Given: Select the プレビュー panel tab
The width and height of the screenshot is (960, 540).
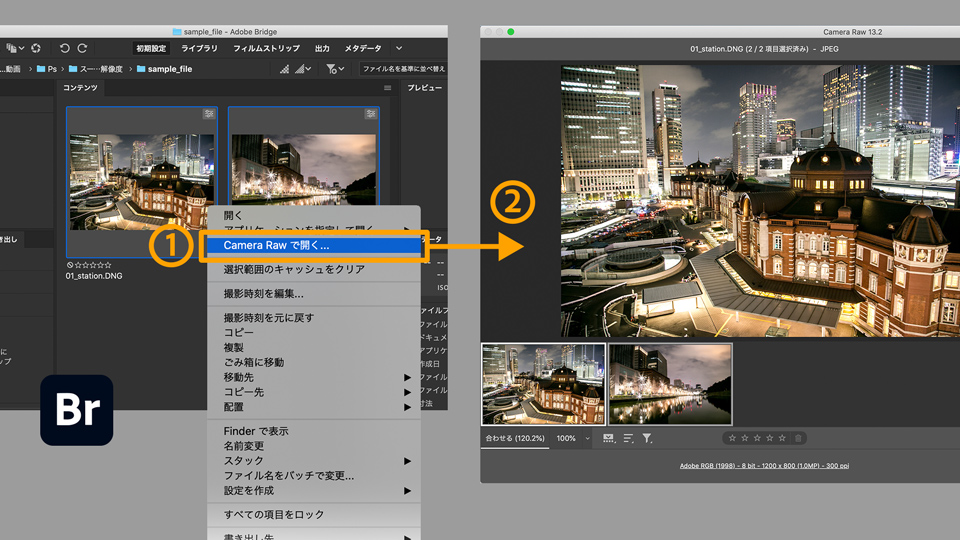Looking at the screenshot, I should coord(424,88).
